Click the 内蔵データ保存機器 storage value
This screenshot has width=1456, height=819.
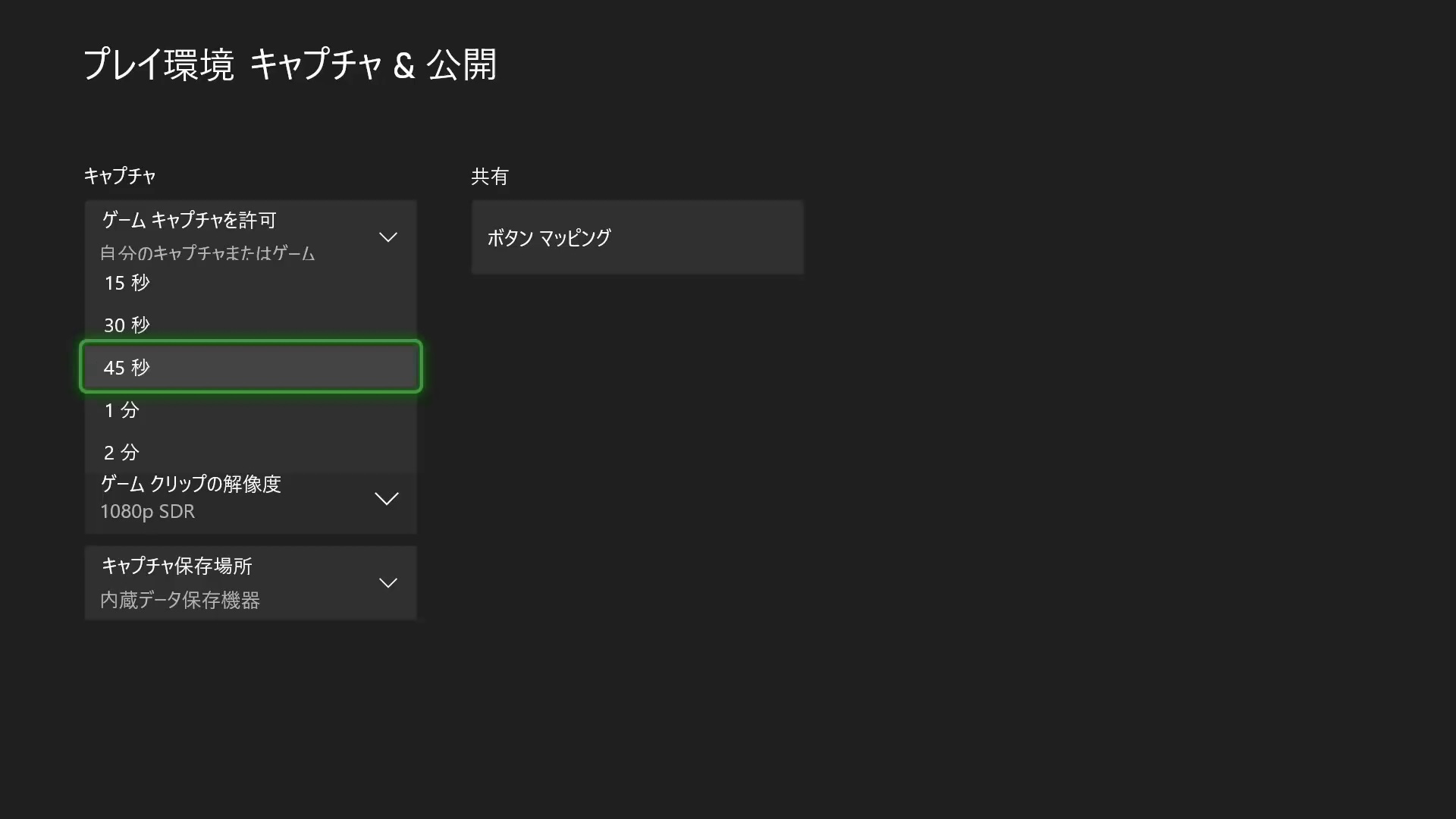coord(180,600)
